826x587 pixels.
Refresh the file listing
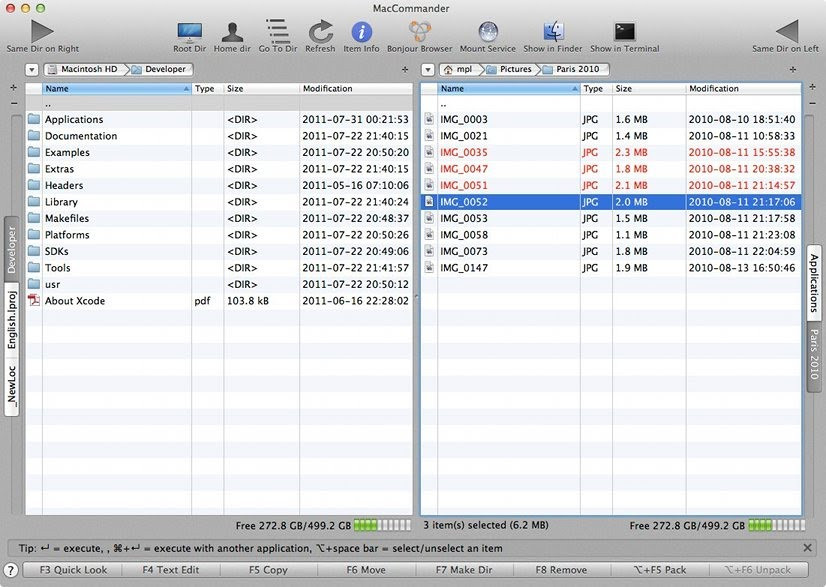tap(320, 32)
